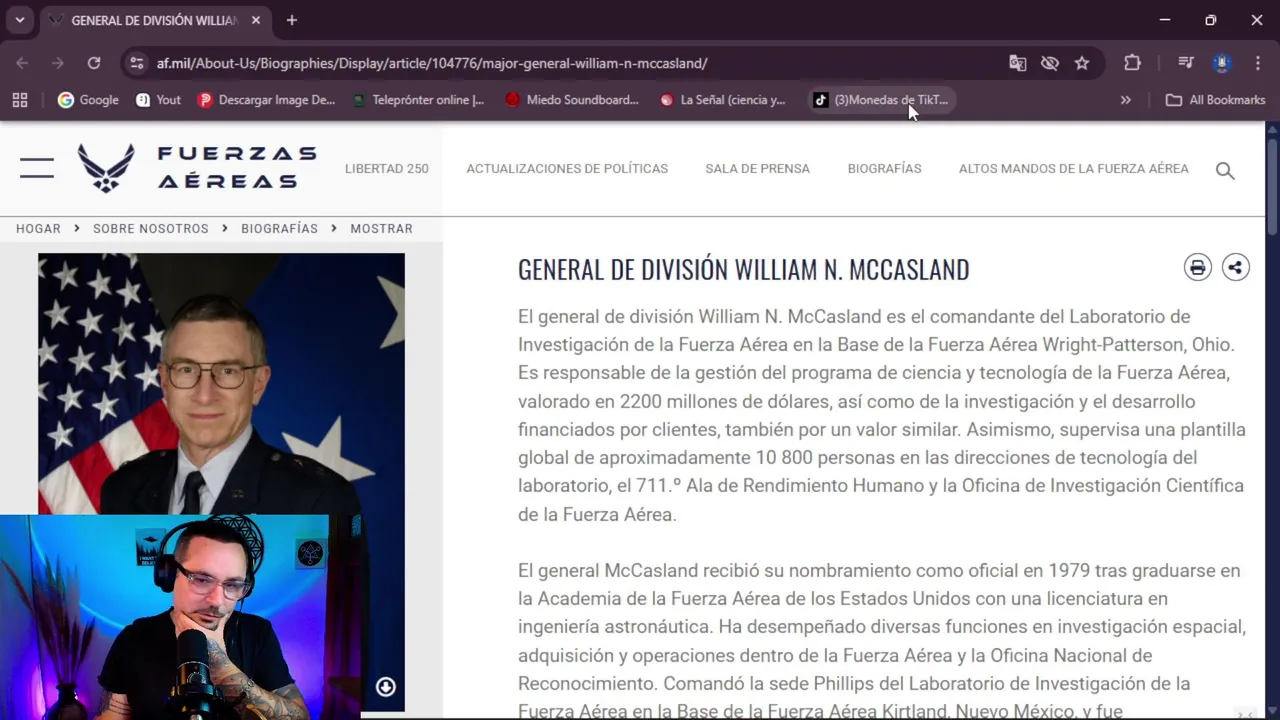Open the Descargar Image De... bookmark
This screenshot has width=1280, height=720.
pyautogui.click(x=266, y=100)
